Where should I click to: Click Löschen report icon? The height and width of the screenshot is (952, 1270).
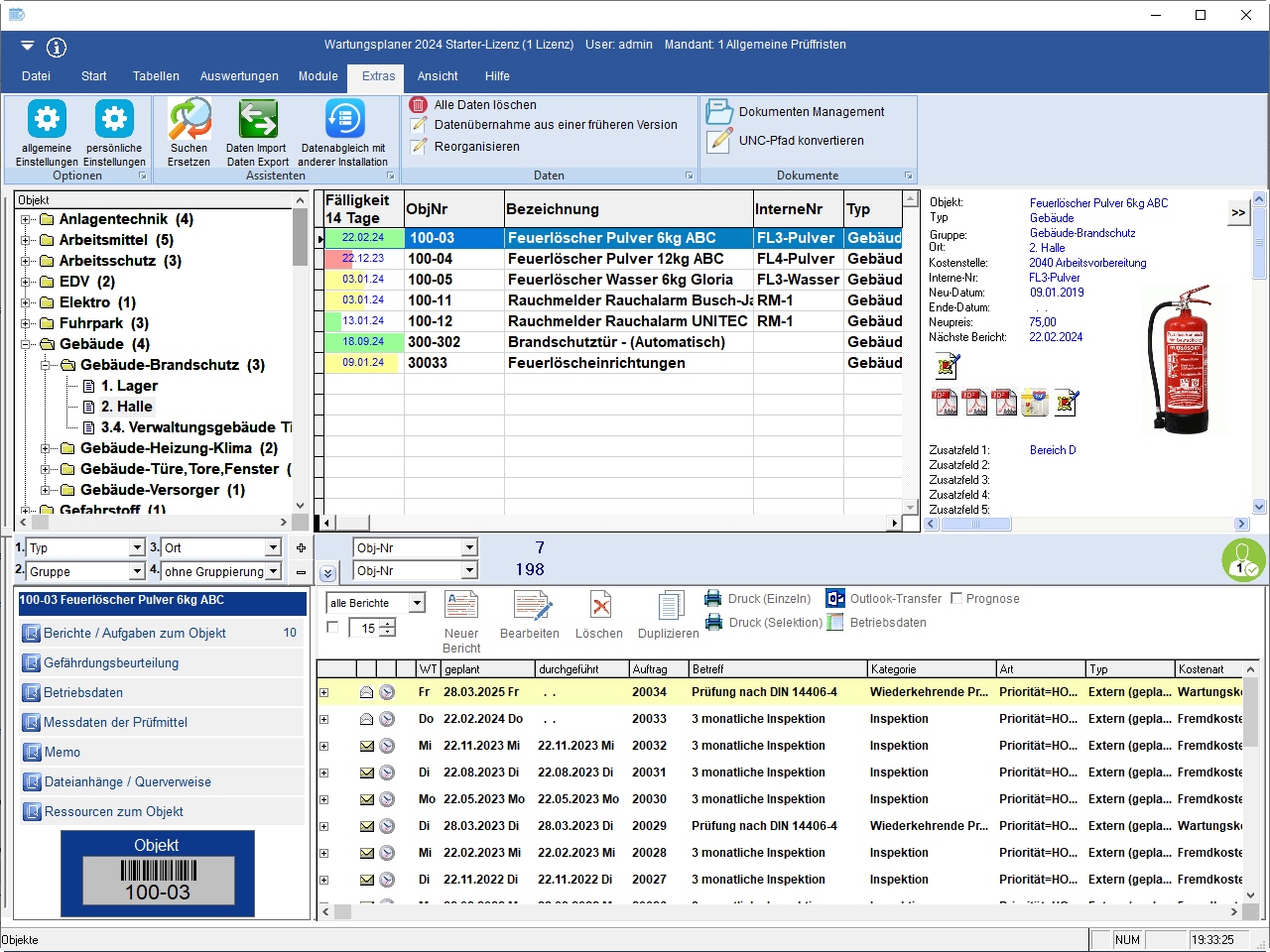coord(599,606)
